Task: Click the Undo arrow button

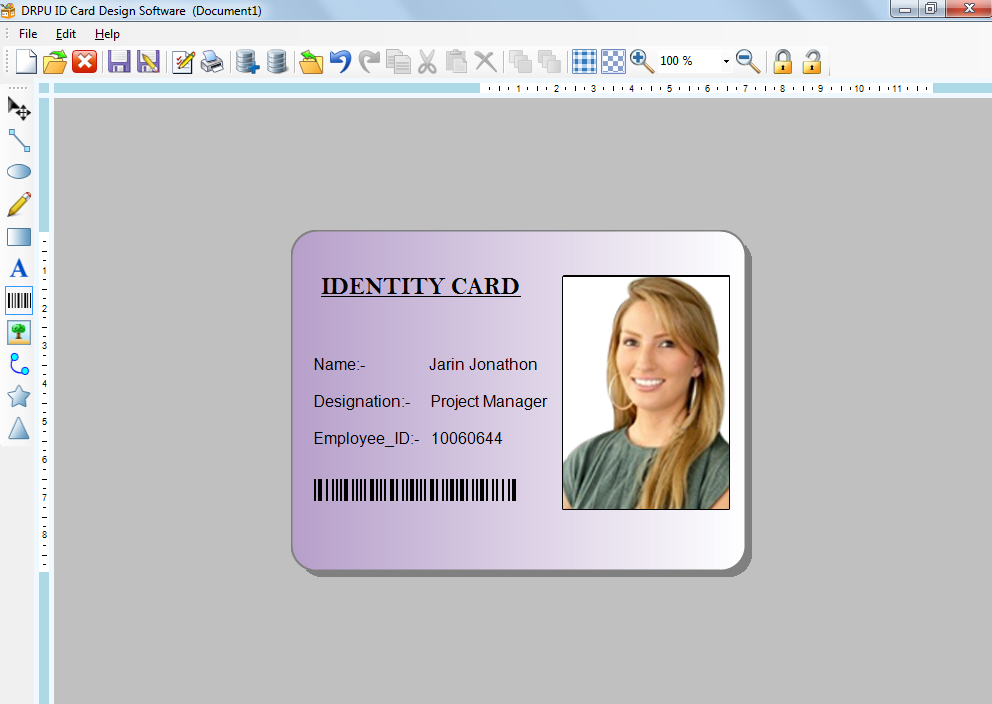Action: tap(341, 62)
